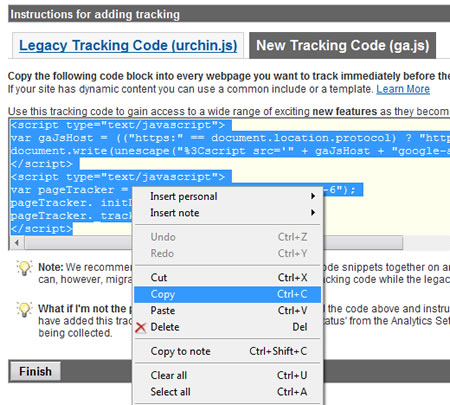Open the Legacy Tracking Code (urchin.js) tab
Image resolution: width=450 pixels, height=405 pixels.
click(128, 45)
